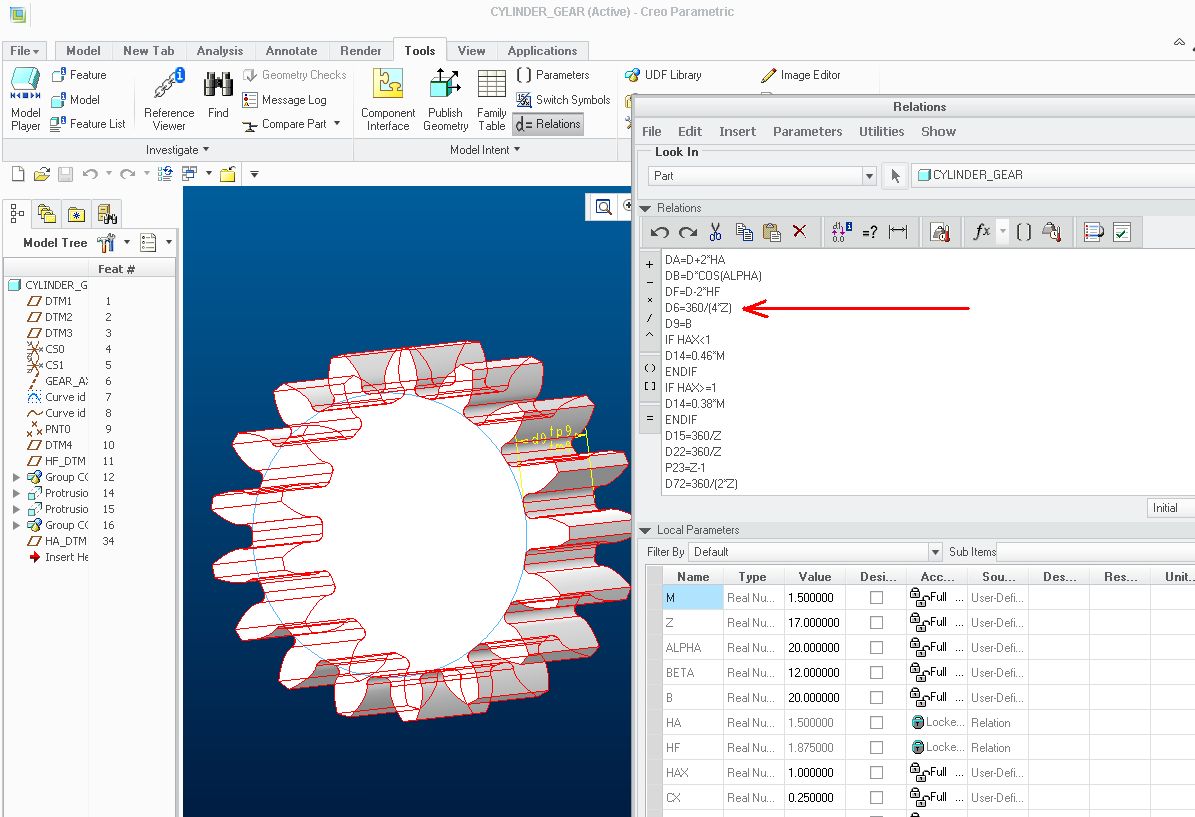Open the Utilities menu in Relations dialog
This screenshot has height=817, width=1195.
[x=881, y=132]
